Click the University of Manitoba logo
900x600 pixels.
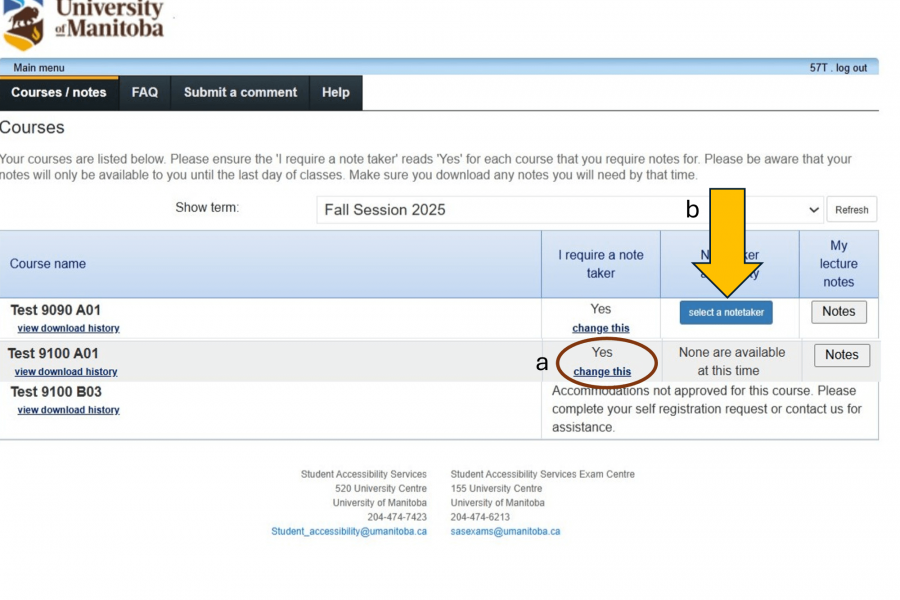(x=85, y=22)
